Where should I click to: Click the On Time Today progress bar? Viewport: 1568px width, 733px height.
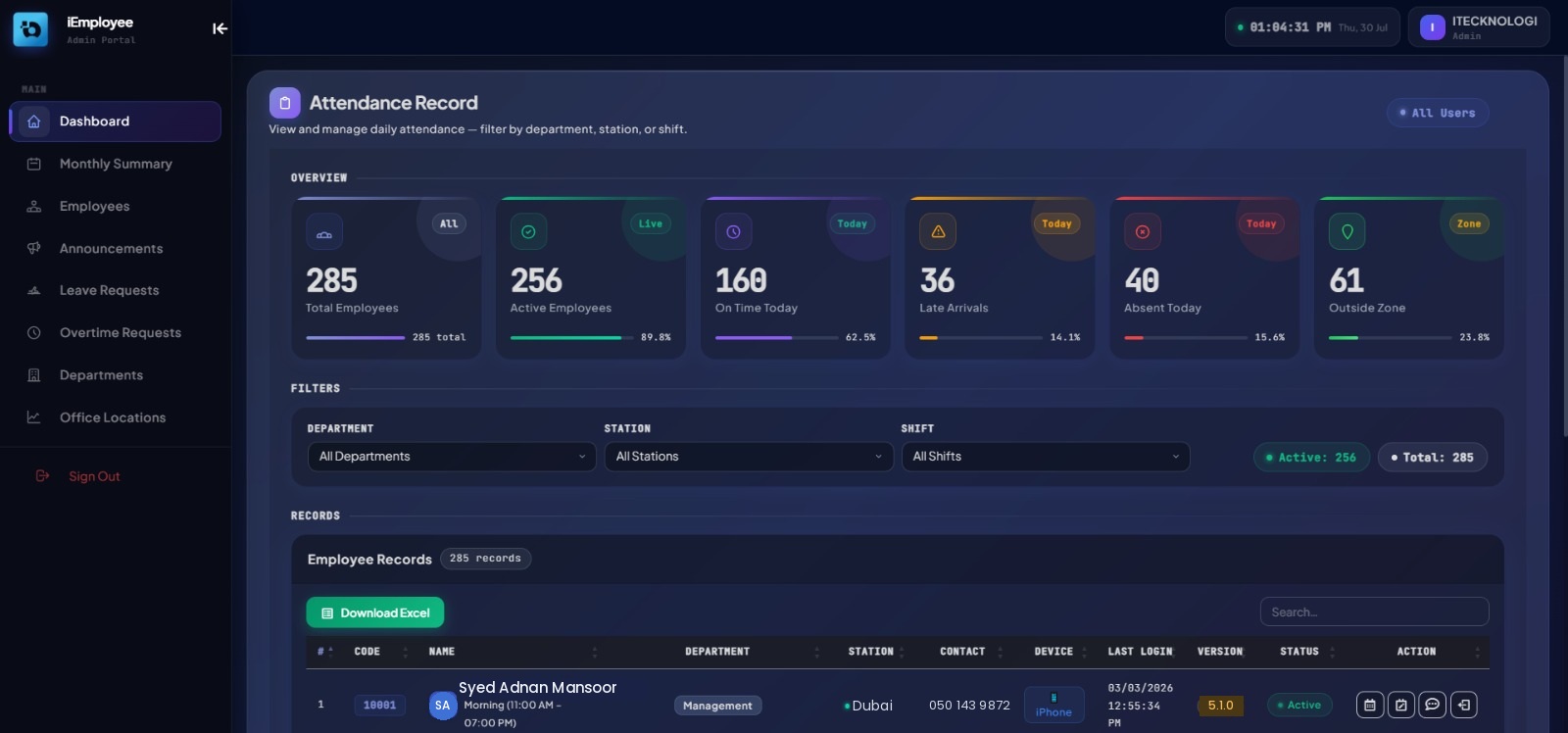(x=777, y=337)
